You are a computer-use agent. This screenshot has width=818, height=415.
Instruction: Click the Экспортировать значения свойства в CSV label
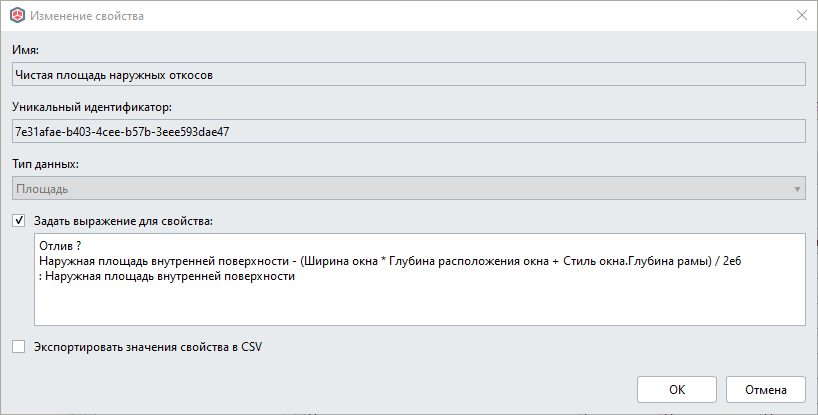tap(148, 347)
